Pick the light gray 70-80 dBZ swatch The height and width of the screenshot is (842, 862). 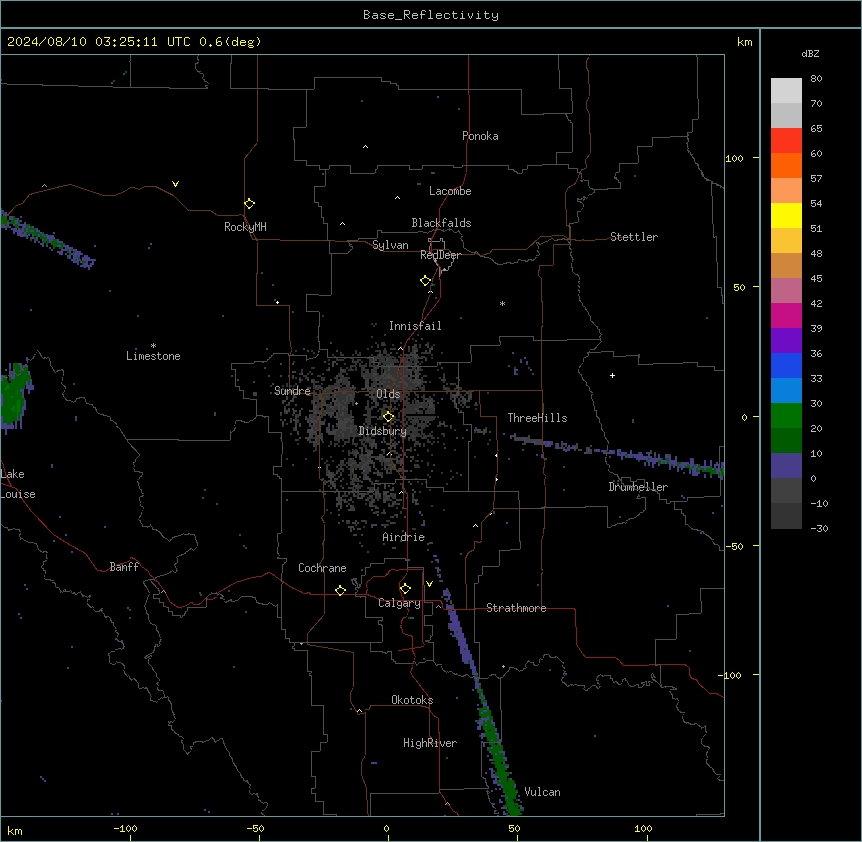click(x=786, y=91)
